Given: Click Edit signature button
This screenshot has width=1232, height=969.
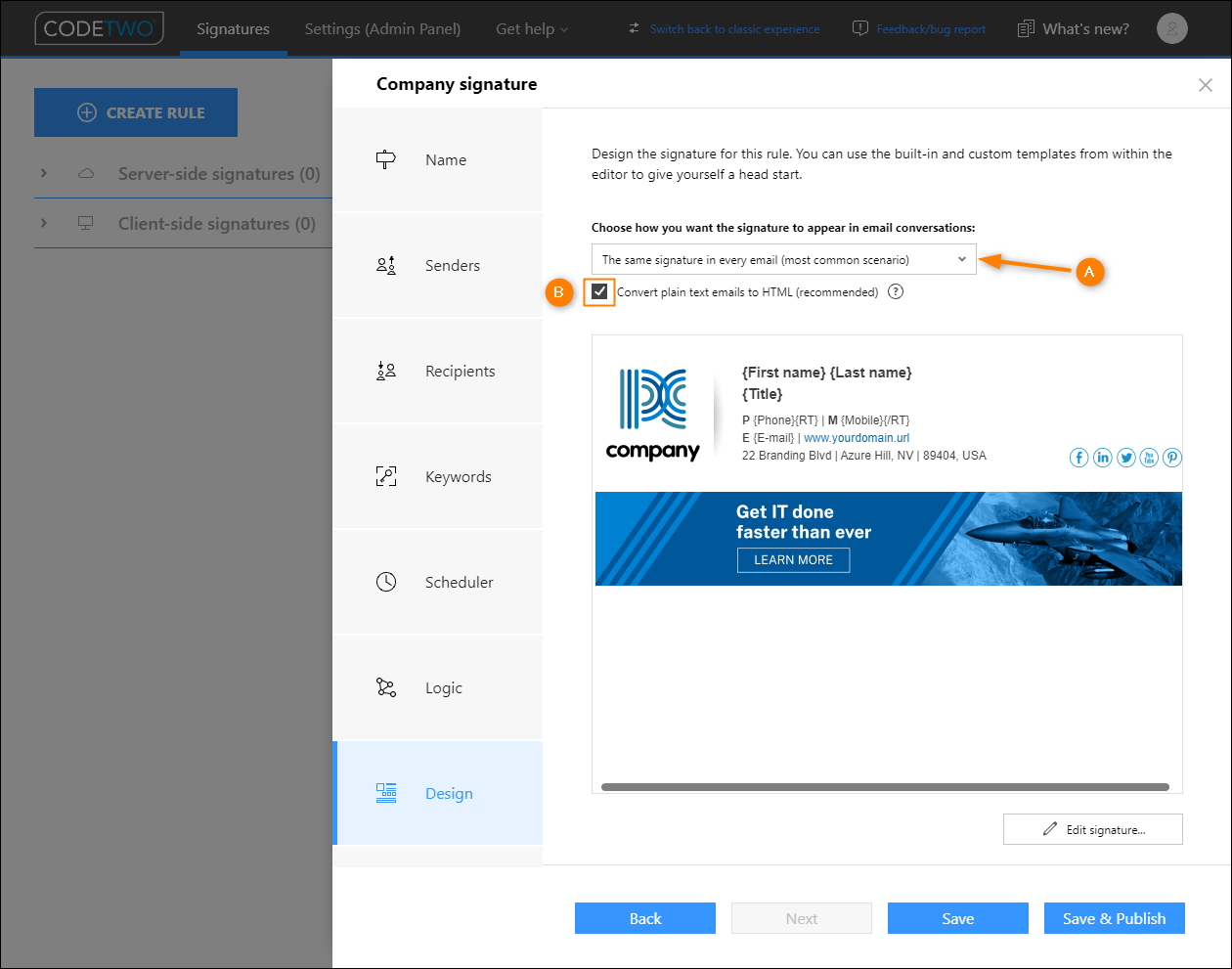Looking at the screenshot, I should [x=1093, y=829].
